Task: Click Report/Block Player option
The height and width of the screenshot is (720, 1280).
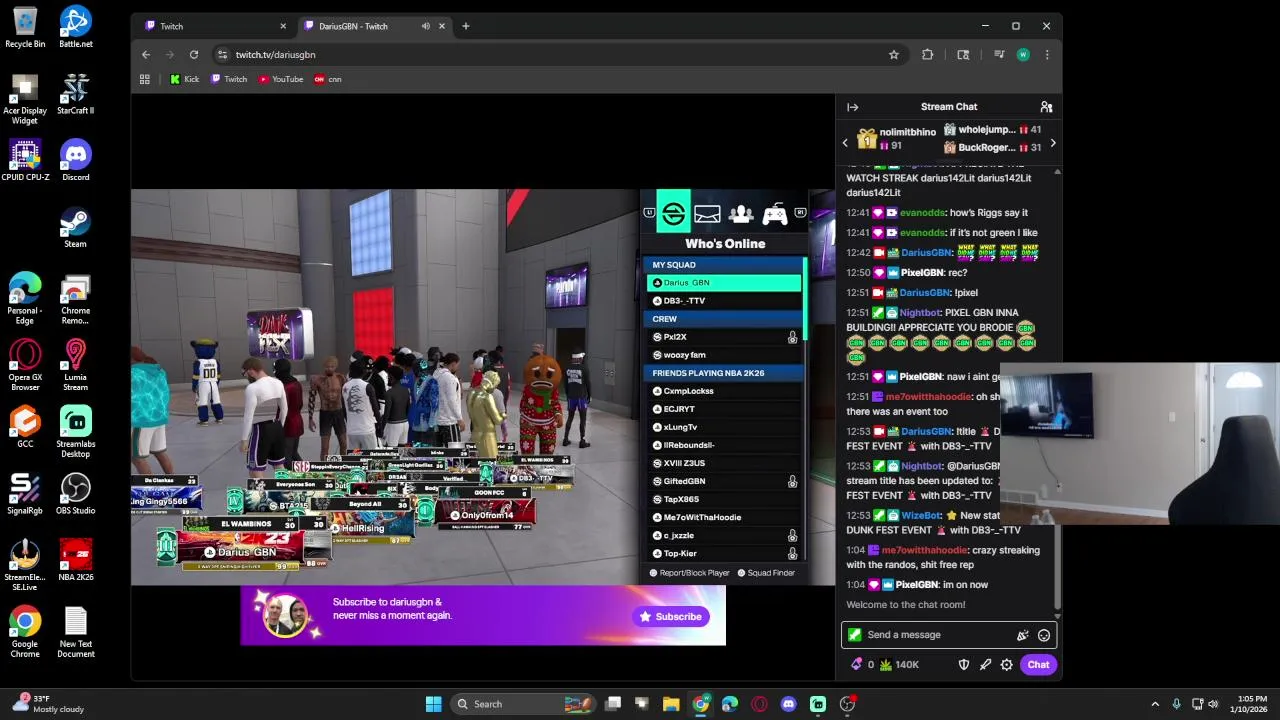Action: click(x=690, y=573)
